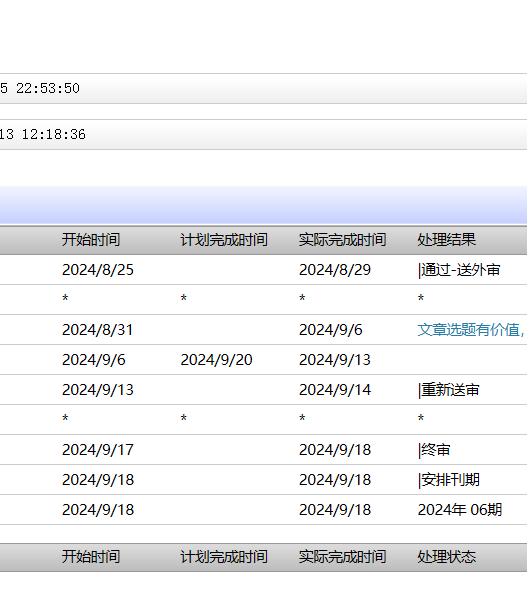Image resolution: width=527 pixels, height=589 pixels.
Task: Click the 重新送审 result cell
Action: [448, 390]
